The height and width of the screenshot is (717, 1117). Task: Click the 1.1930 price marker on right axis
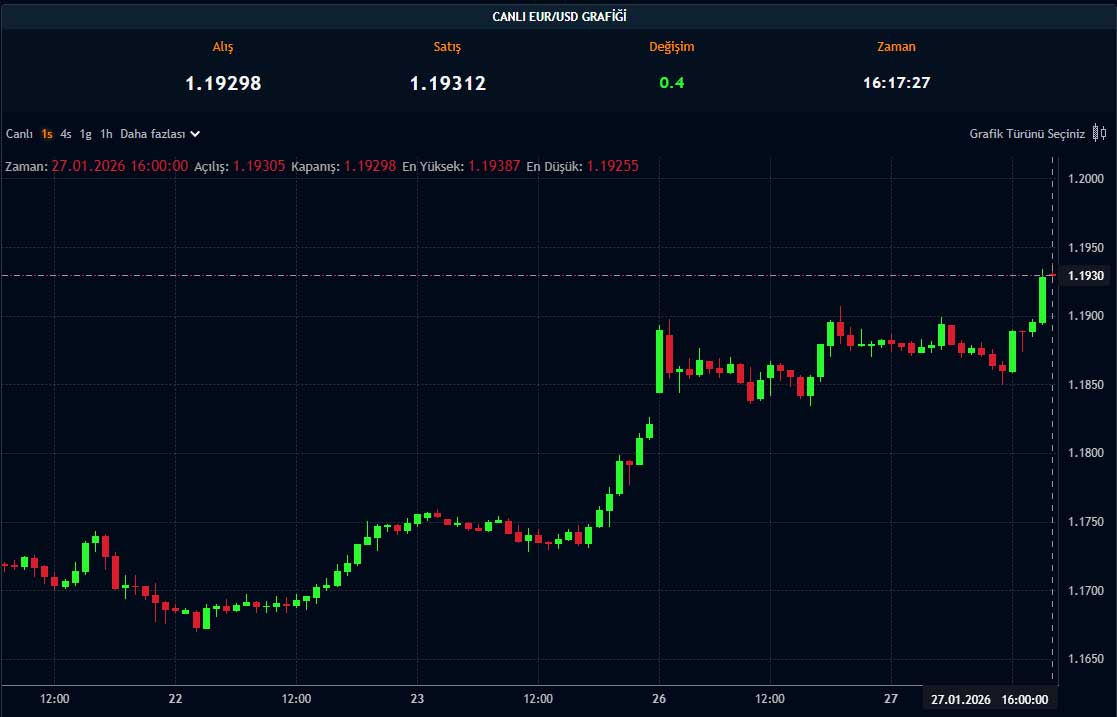click(x=1087, y=274)
